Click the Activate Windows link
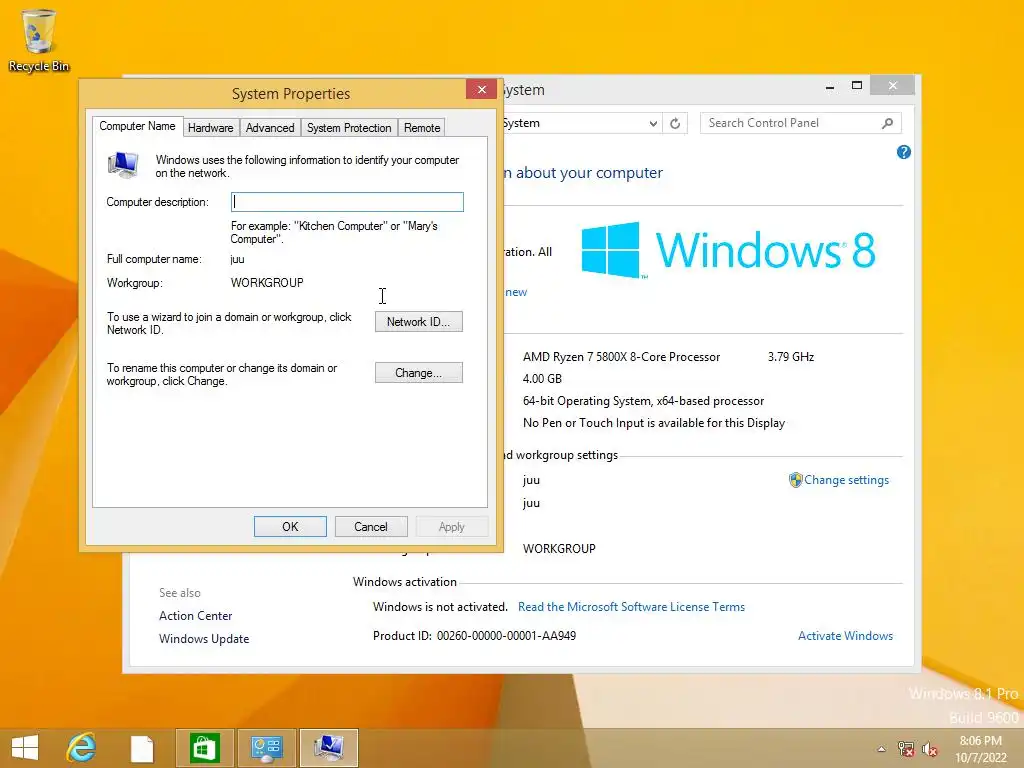The height and width of the screenshot is (768, 1024). [x=845, y=635]
